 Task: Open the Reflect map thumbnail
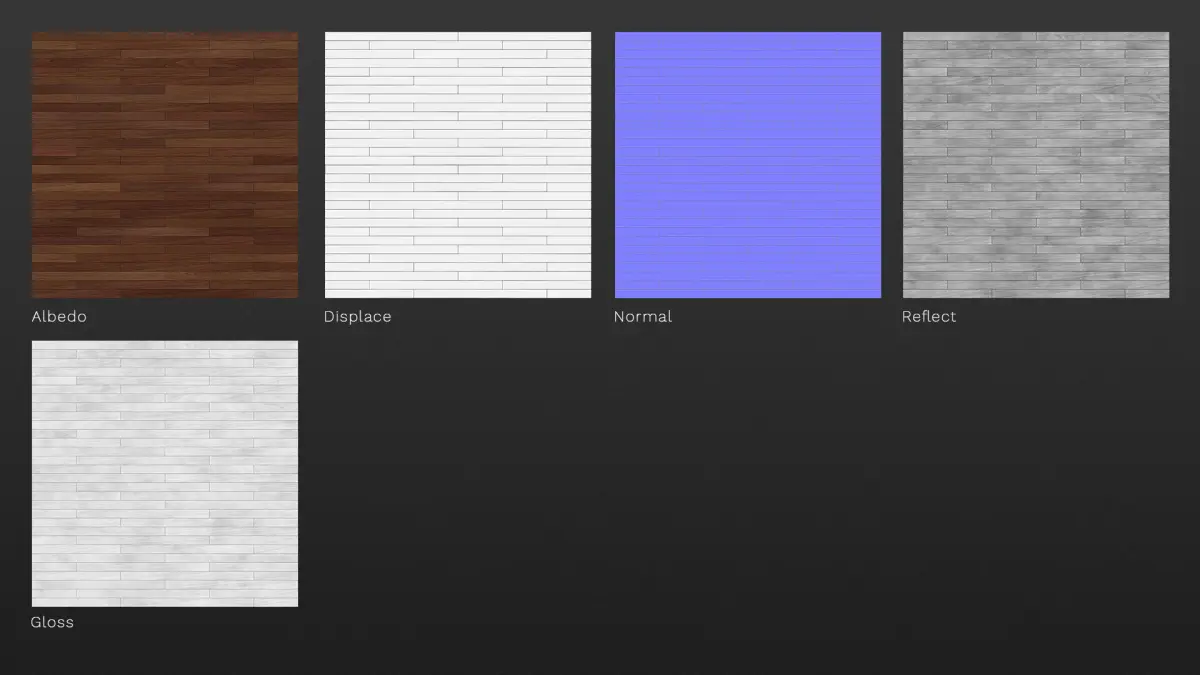pos(1036,165)
